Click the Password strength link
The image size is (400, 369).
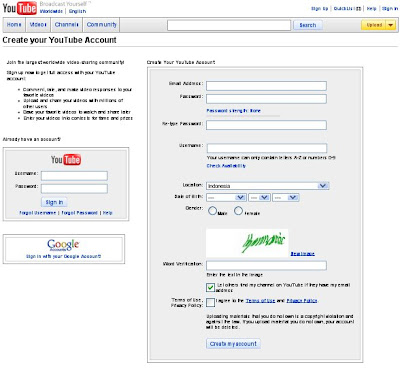pos(233,111)
